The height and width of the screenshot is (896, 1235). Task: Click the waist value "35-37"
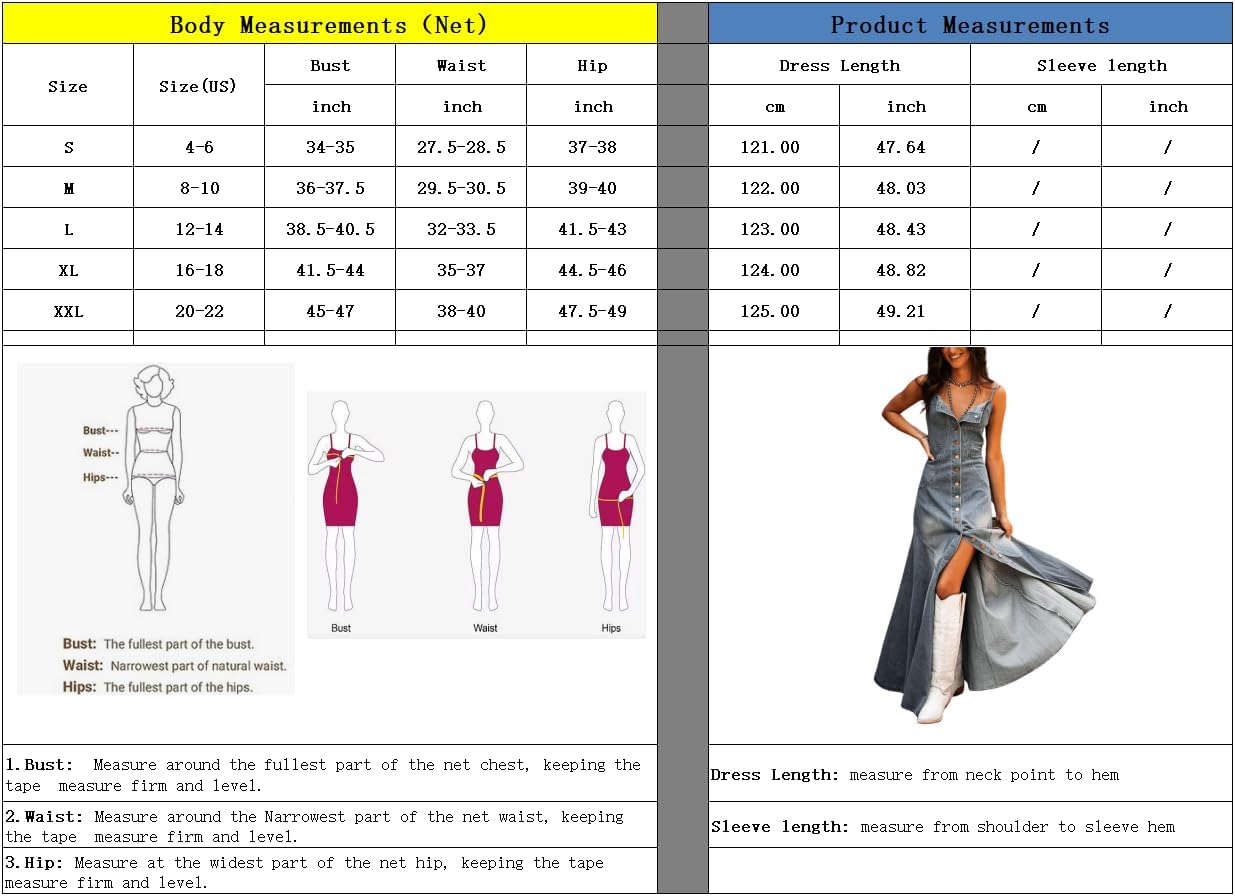coord(461,270)
